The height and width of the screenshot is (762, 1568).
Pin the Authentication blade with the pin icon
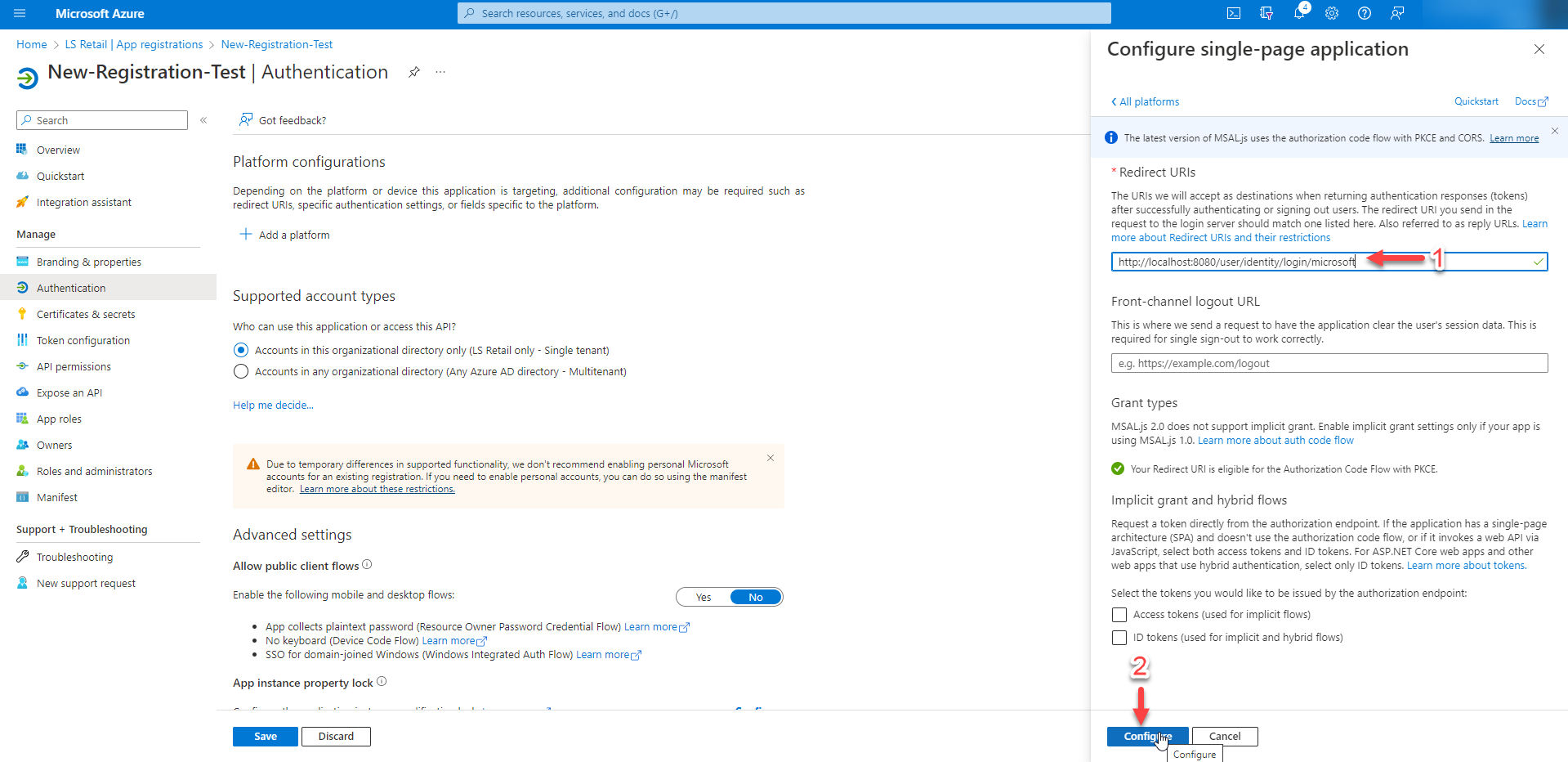point(414,72)
